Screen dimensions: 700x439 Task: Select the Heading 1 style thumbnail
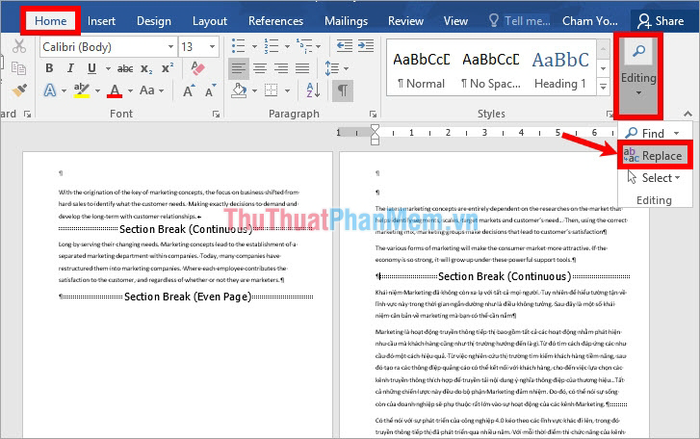click(x=559, y=68)
